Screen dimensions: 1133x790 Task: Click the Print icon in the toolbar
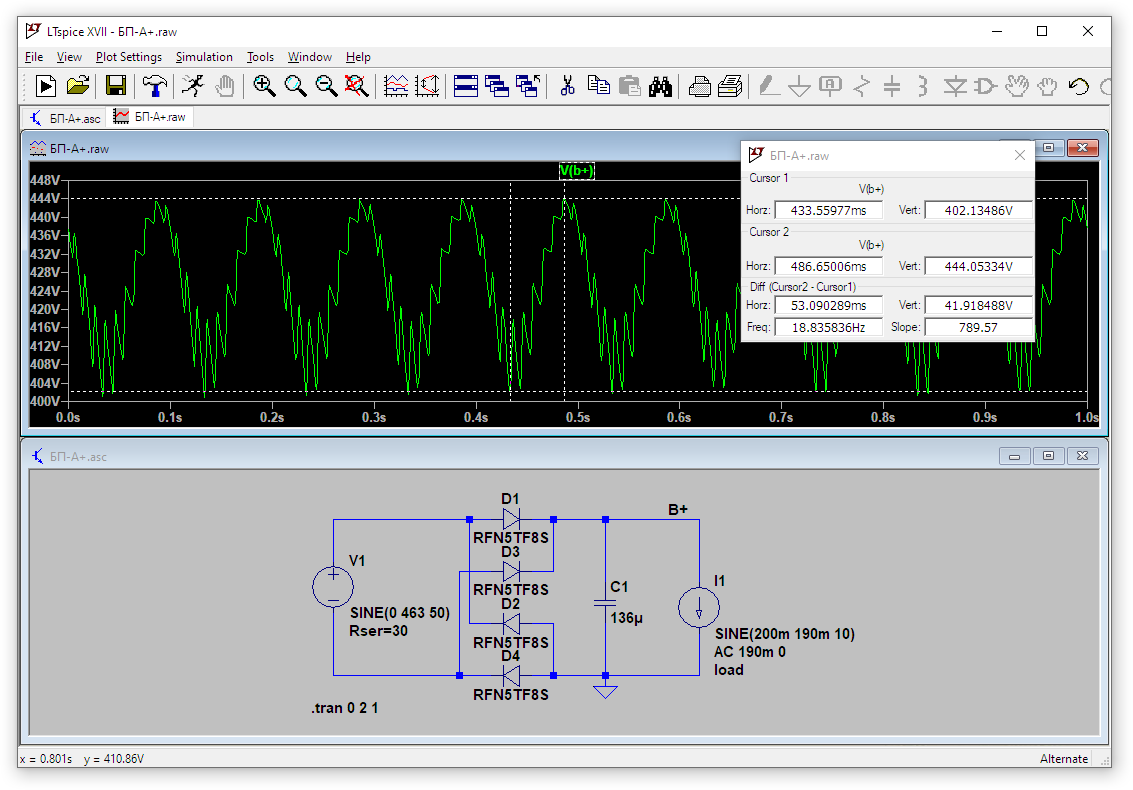pyautogui.click(x=700, y=86)
